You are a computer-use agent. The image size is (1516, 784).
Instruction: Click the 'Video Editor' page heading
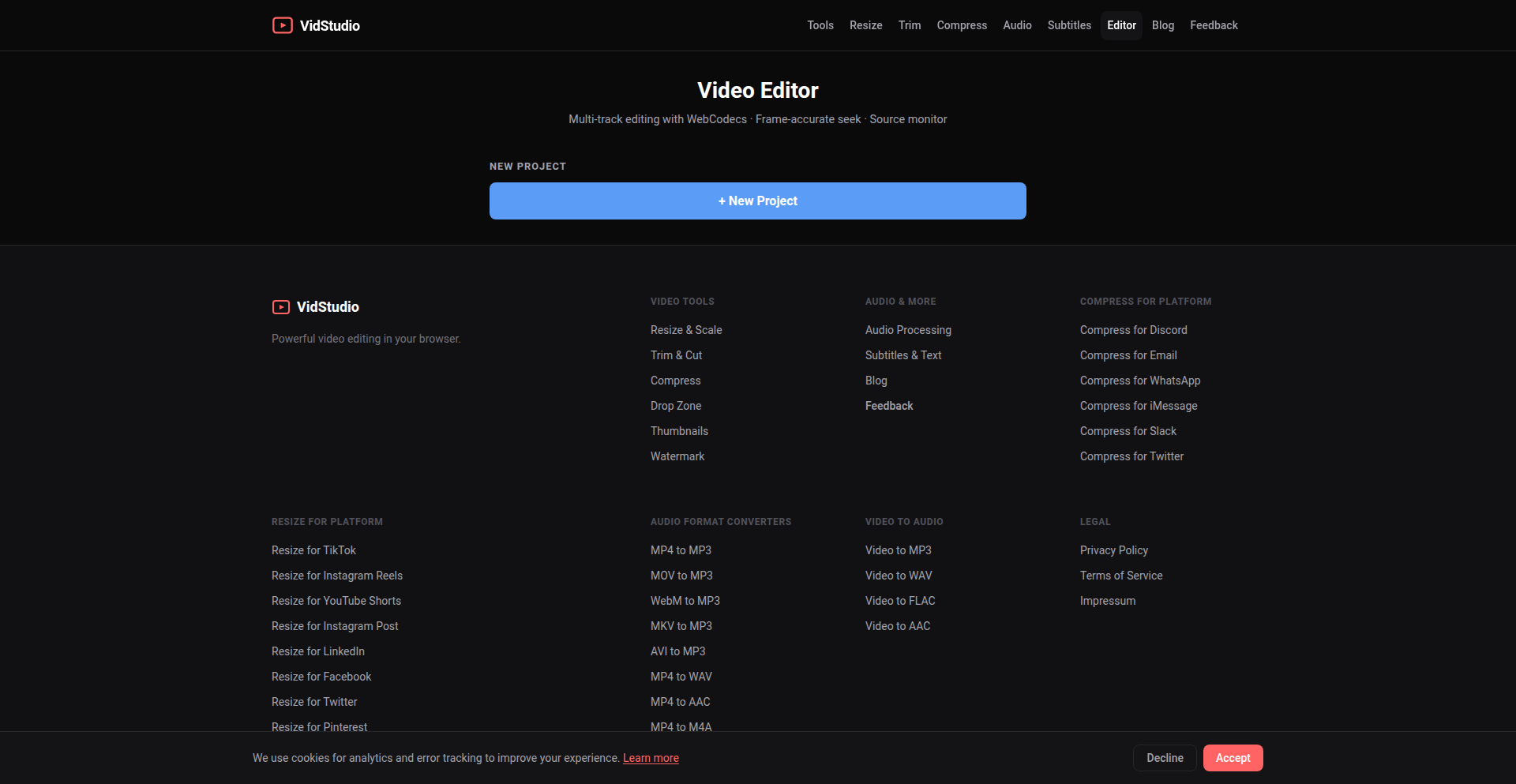pyautogui.click(x=758, y=90)
